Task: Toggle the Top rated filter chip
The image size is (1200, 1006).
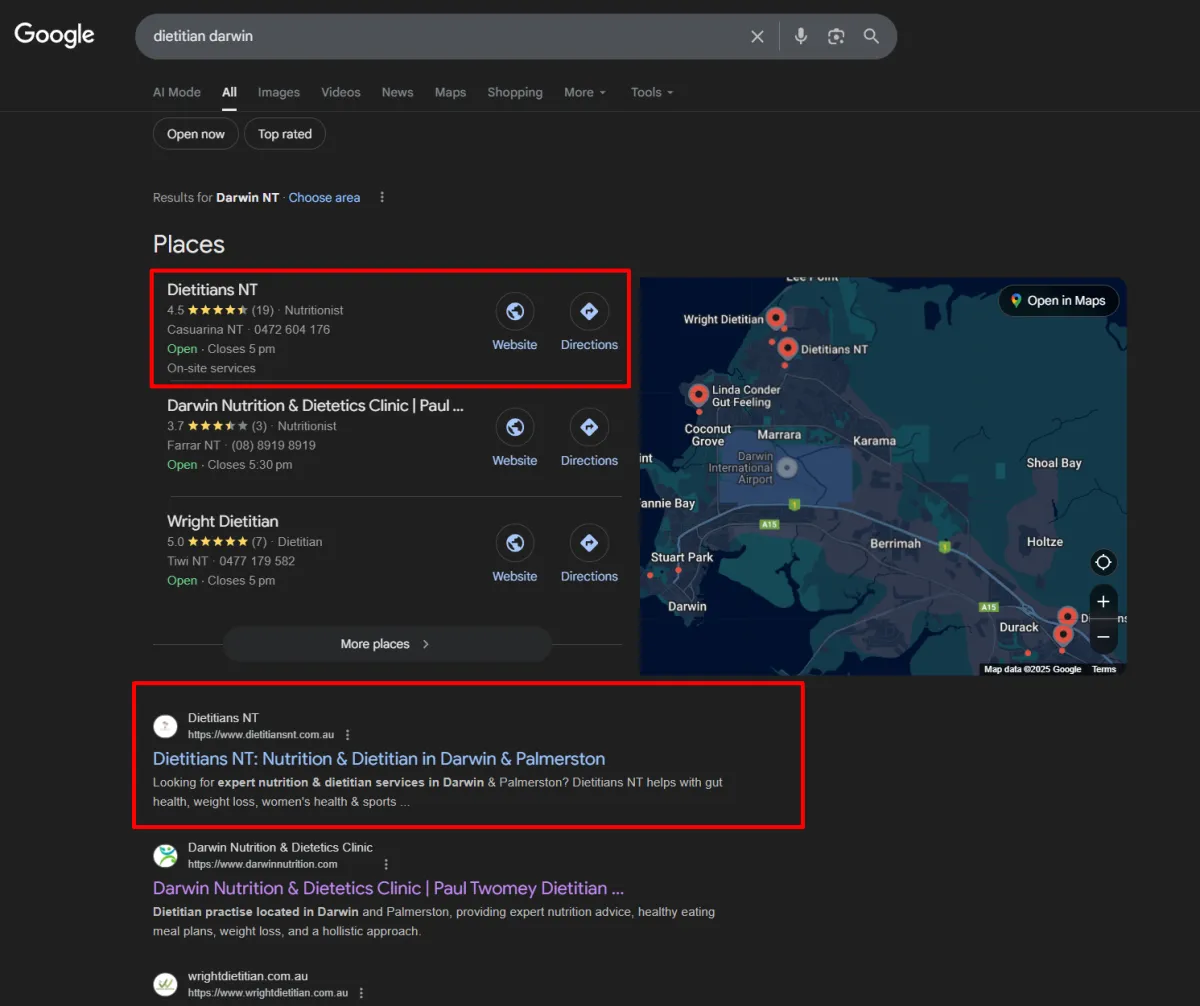Action: point(285,134)
